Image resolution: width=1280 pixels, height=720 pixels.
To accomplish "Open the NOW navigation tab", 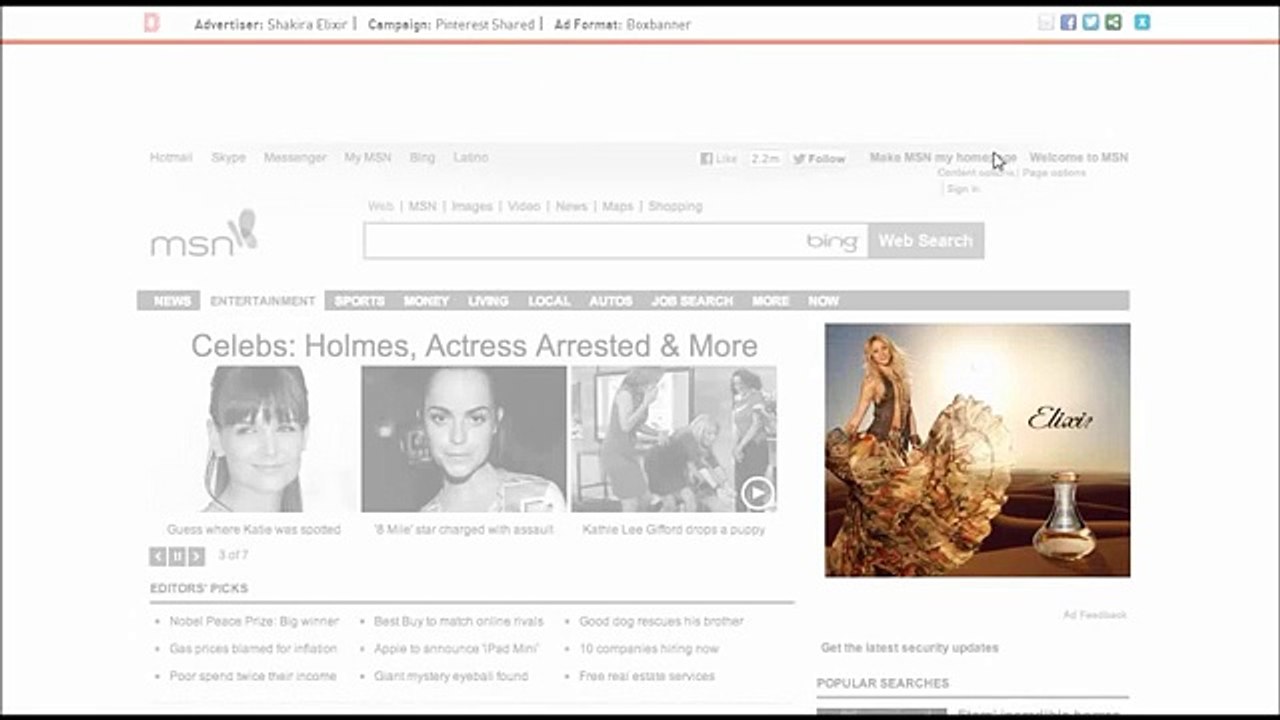I will point(824,301).
